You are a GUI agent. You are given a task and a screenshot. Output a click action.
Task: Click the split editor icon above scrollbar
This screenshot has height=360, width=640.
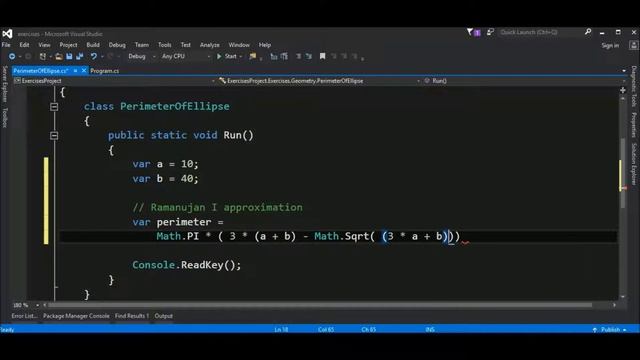623,90
